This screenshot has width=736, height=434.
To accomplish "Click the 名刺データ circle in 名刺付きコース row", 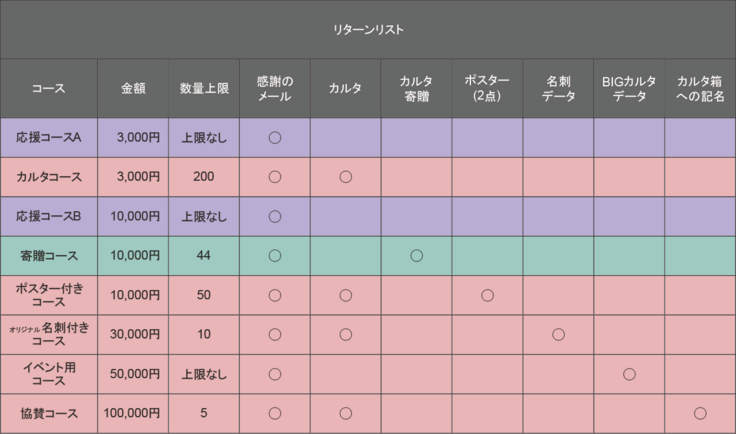I will (558, 334).
